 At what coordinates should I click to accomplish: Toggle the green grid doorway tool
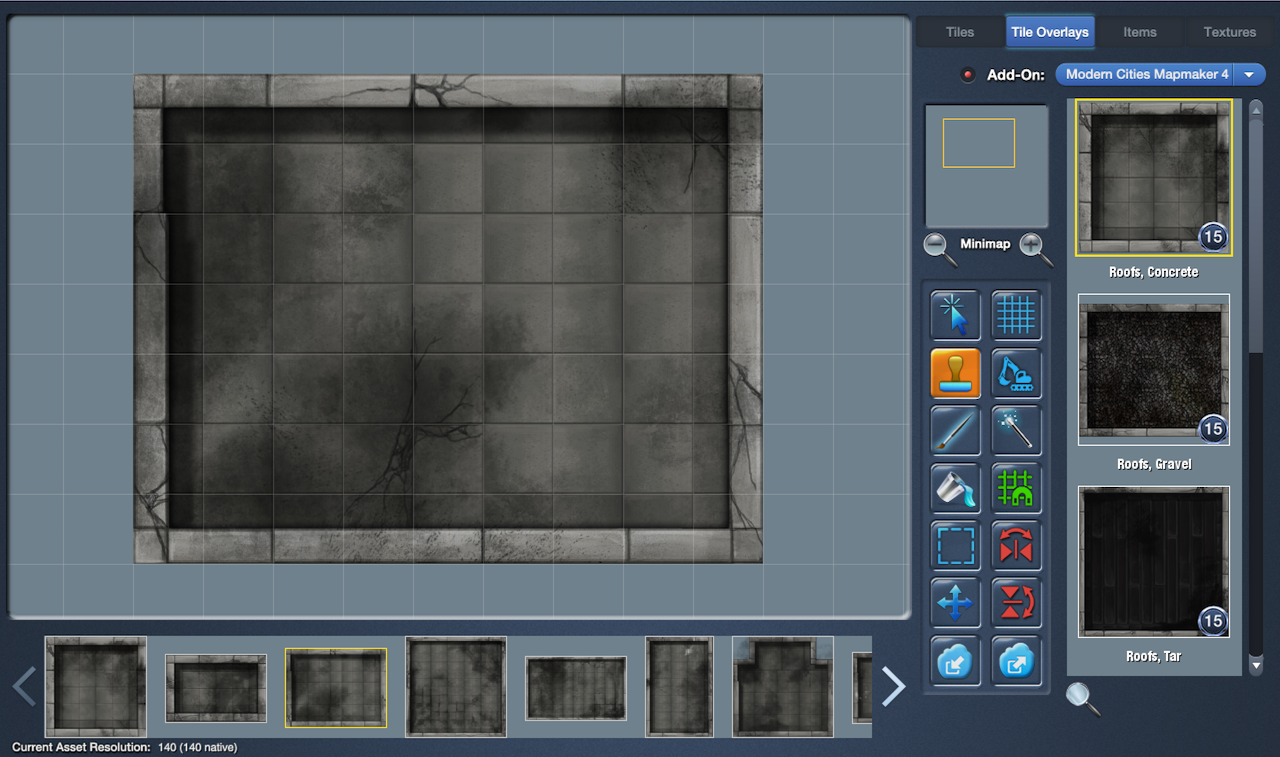click(1016, 488)
